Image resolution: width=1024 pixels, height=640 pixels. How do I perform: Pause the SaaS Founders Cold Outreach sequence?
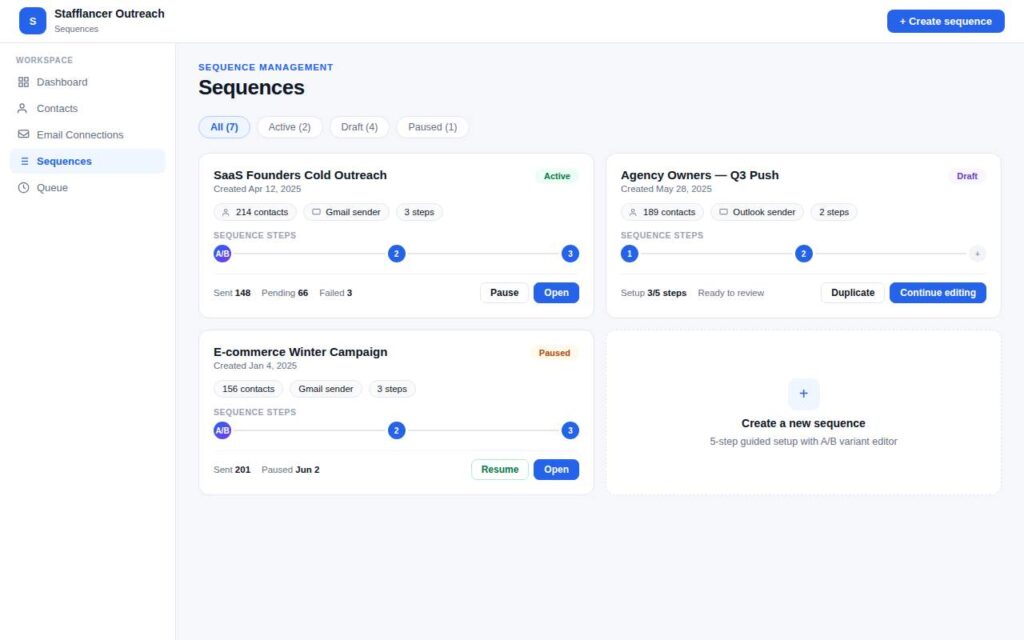coord(504,293)
